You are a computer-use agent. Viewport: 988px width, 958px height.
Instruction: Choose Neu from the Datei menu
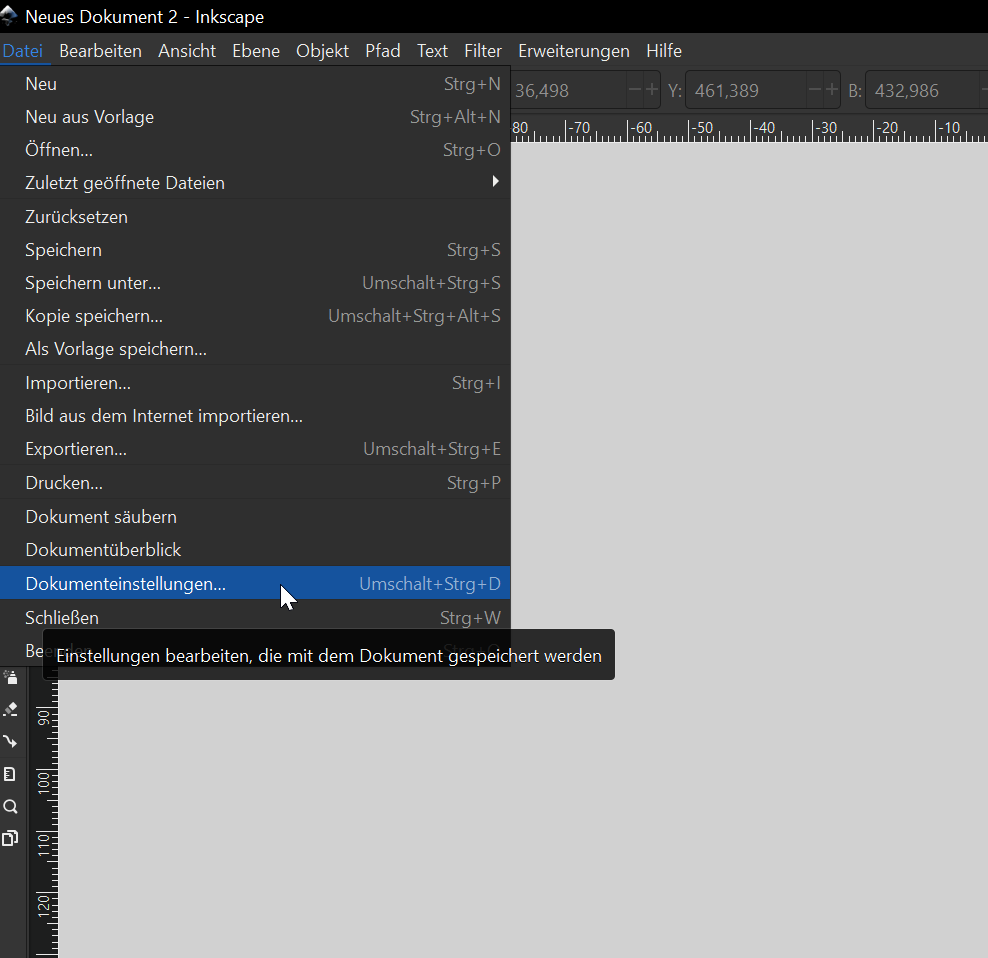tap(255, 84)
